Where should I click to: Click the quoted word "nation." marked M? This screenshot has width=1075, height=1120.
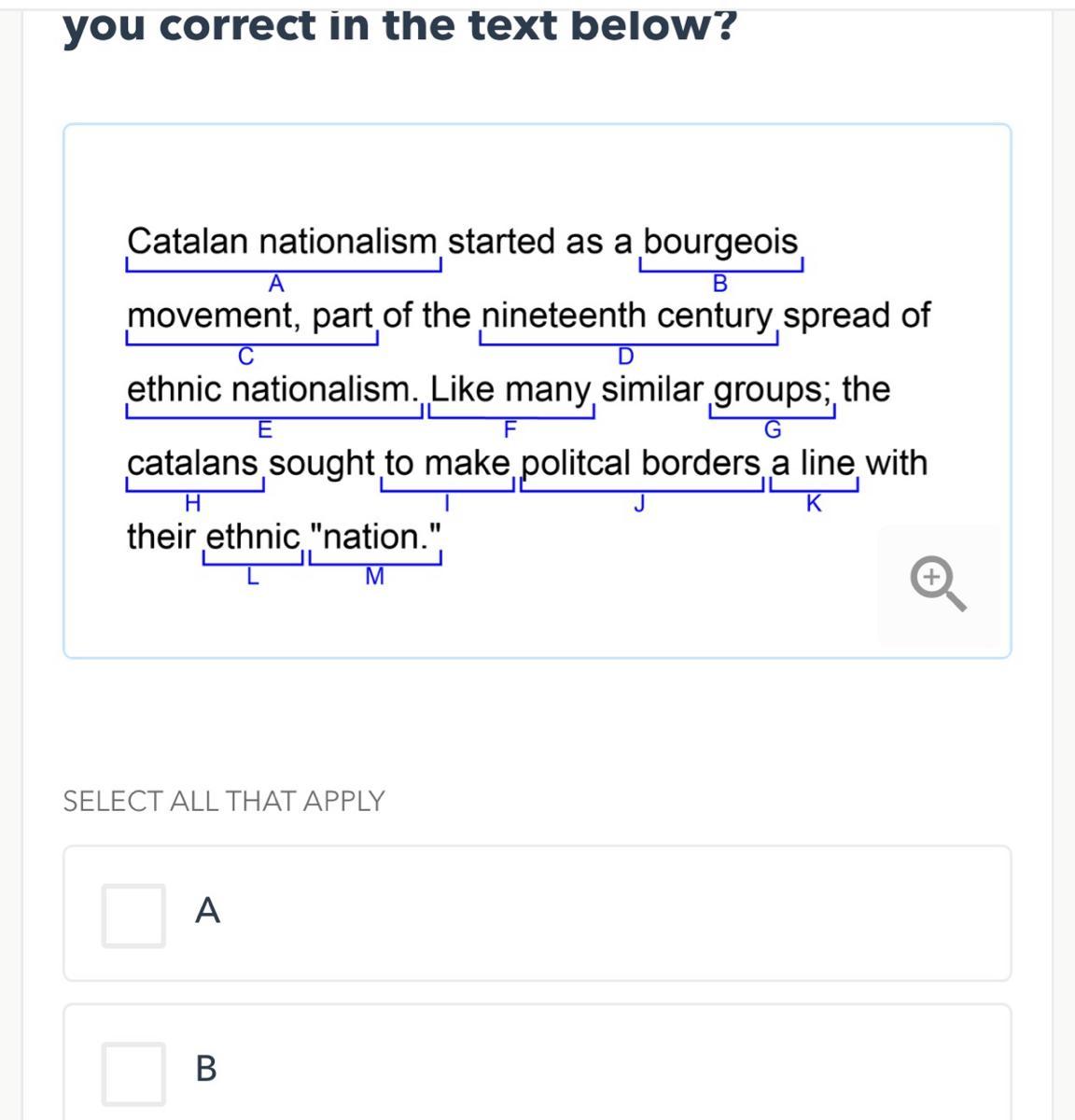pyautogui.click(x=374, y=537)
